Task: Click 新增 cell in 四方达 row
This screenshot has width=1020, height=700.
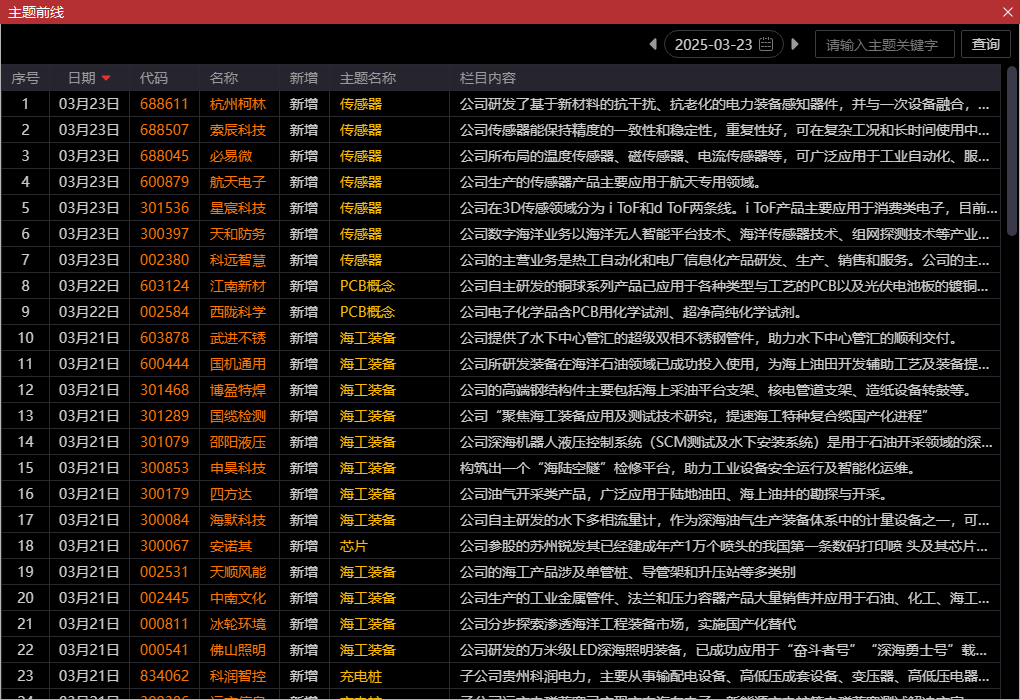Action: 303,494
